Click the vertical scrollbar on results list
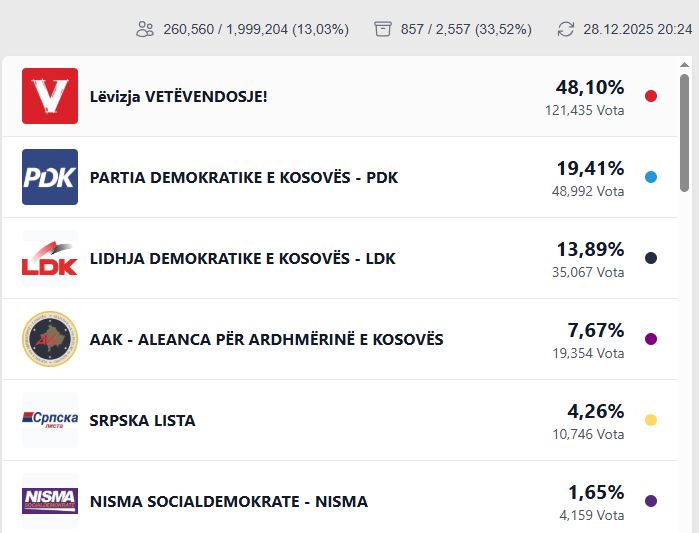The height and width of the screenshot is (533, 699). pos(684,130)
